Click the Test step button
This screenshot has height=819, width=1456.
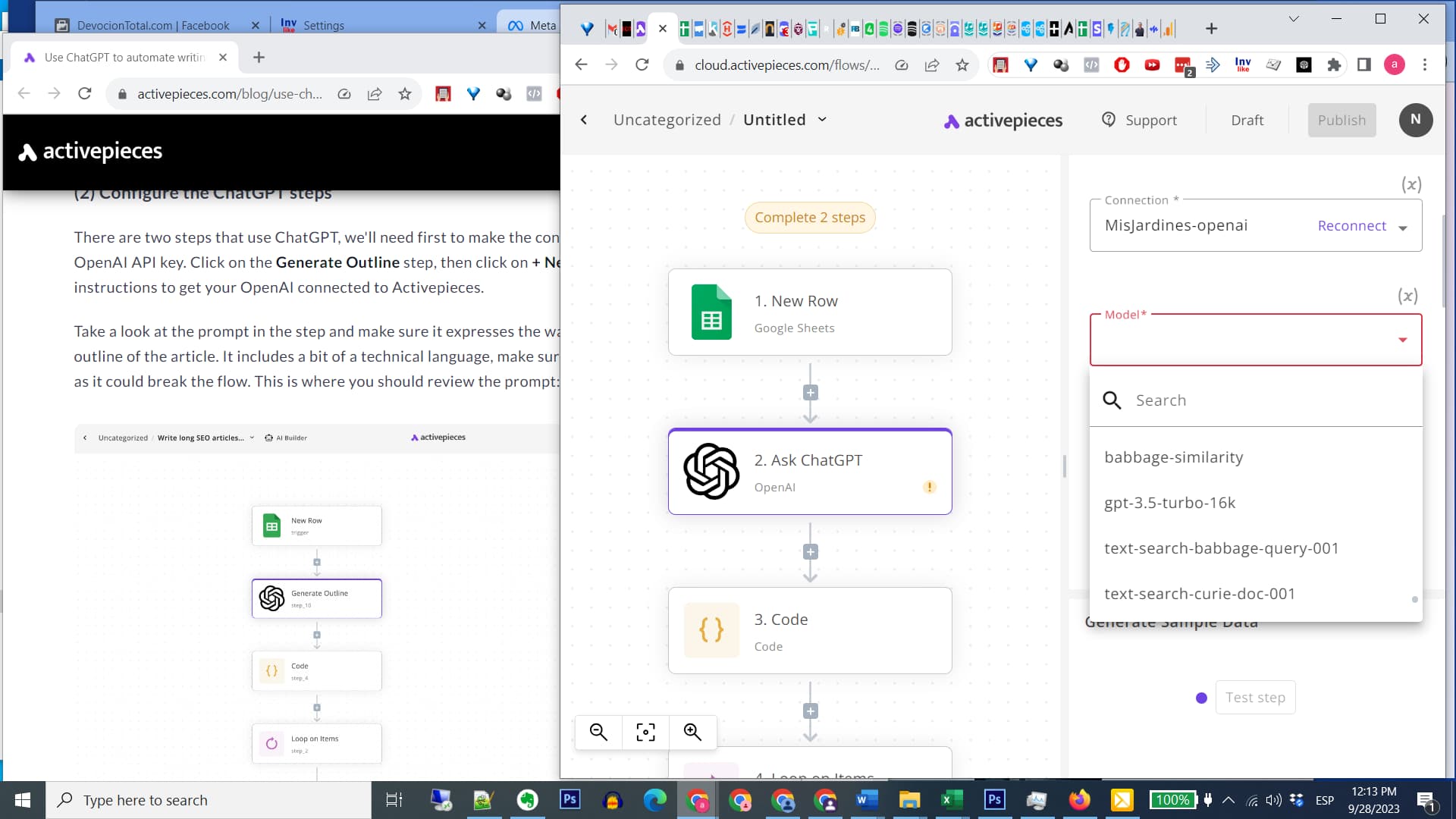tap(1255, 698)
